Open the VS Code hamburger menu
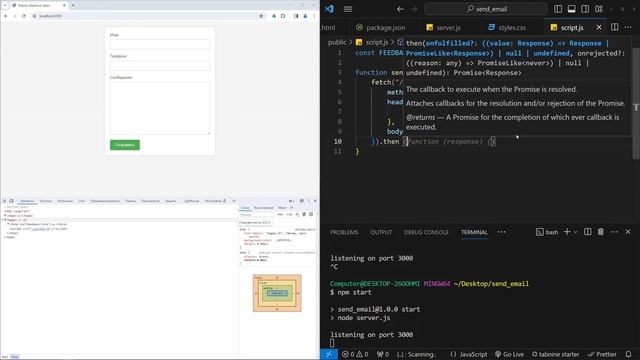The image size is (640, 360). [348, 9]
